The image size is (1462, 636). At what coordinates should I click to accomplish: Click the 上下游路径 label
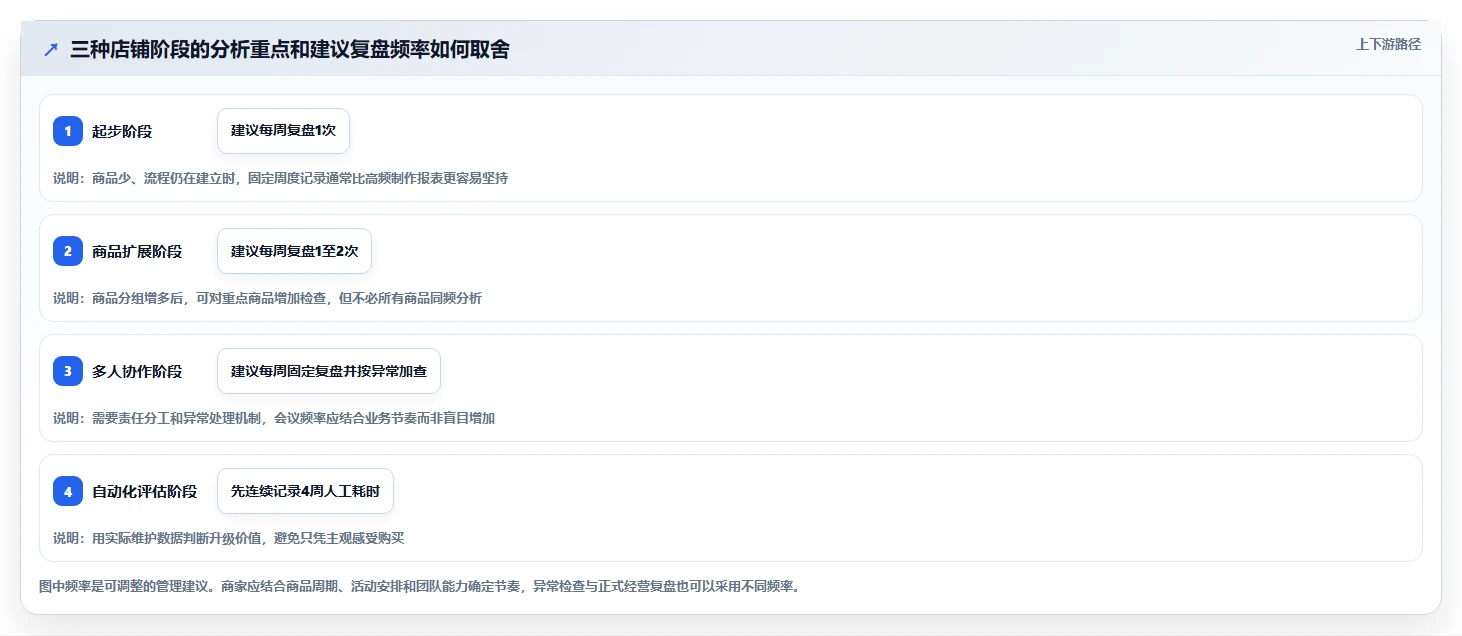click(1388, 44)
